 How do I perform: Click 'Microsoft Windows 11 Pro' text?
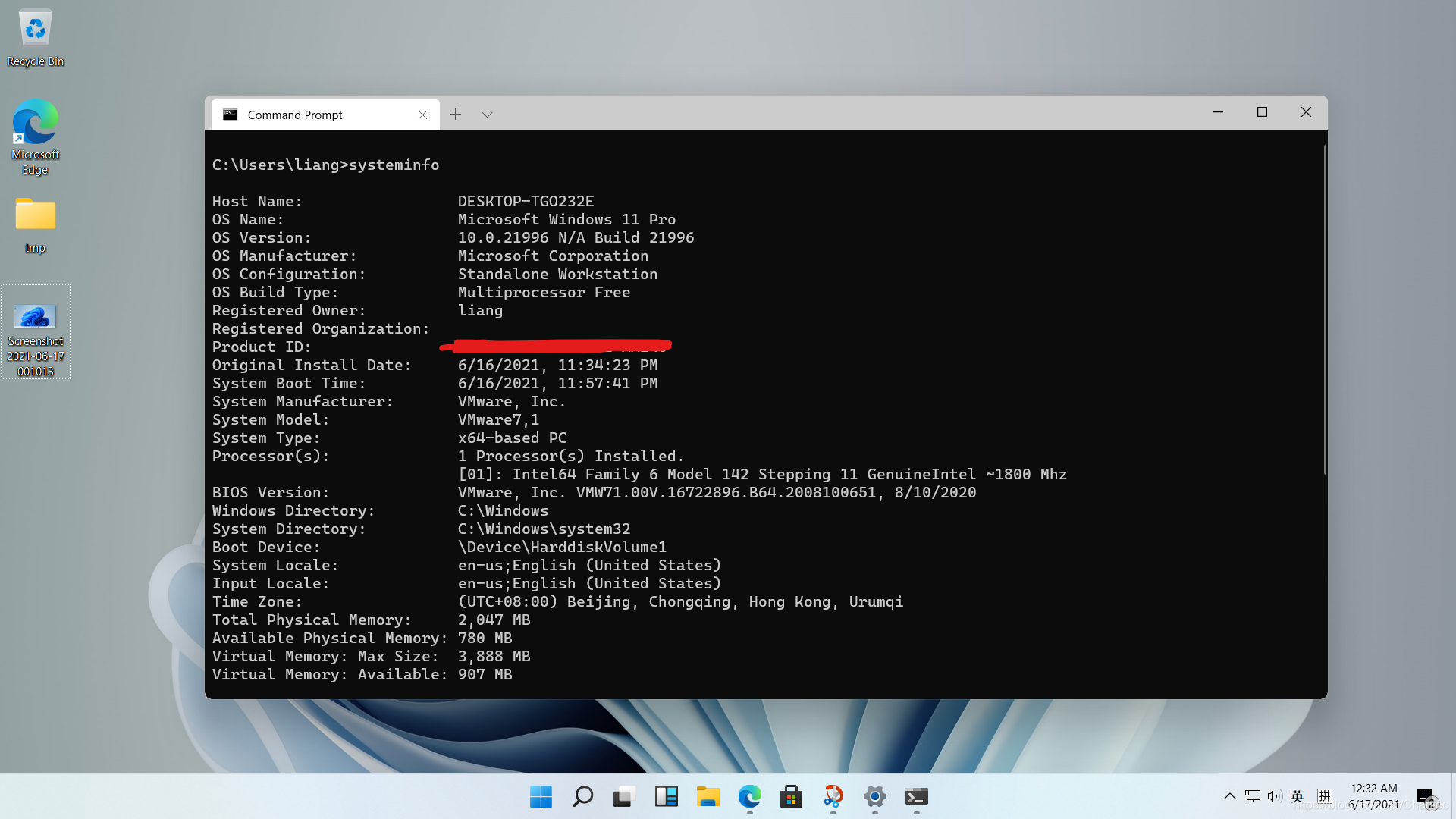[566, 219]
